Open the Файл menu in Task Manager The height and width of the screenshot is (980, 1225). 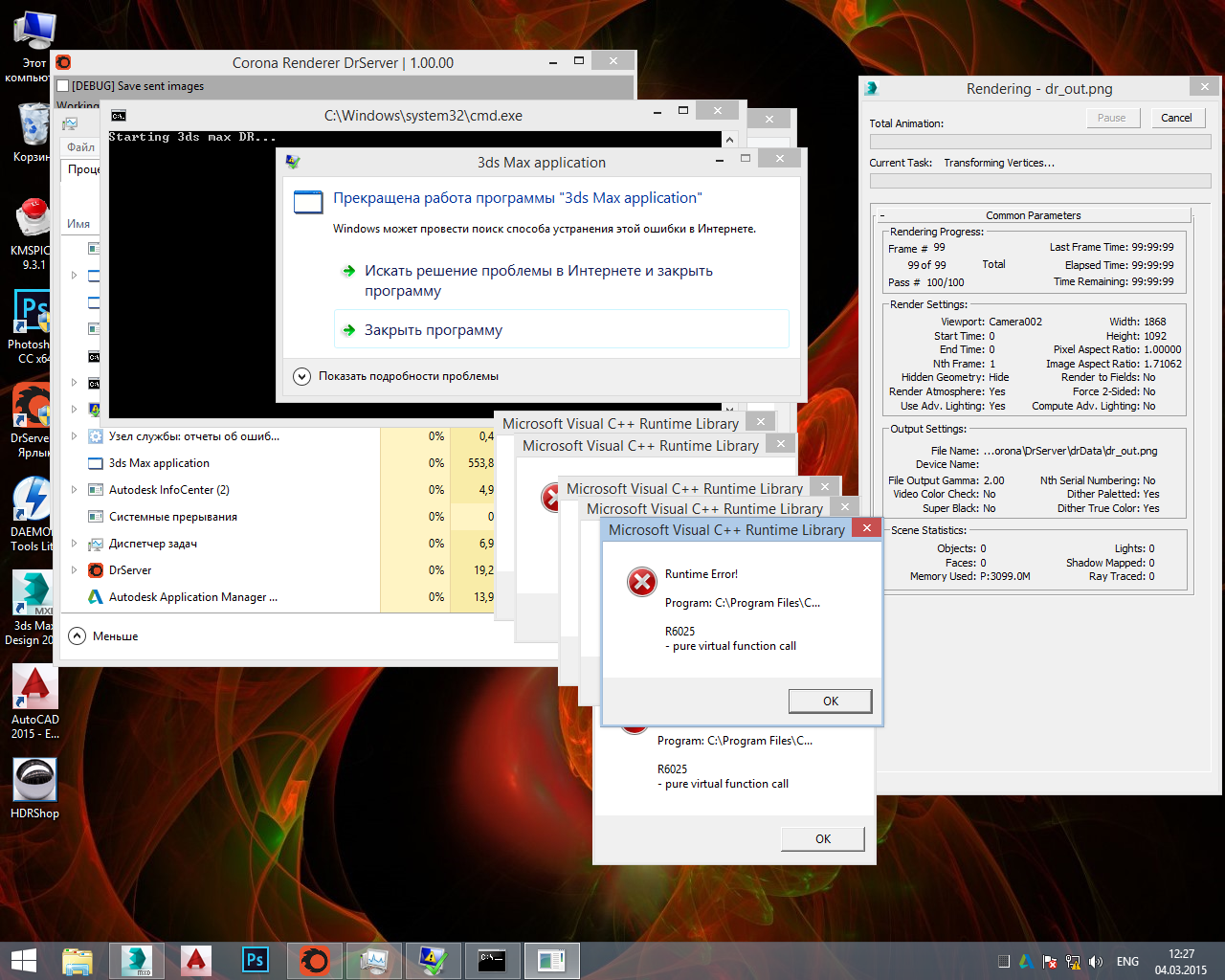pos(80,147)
